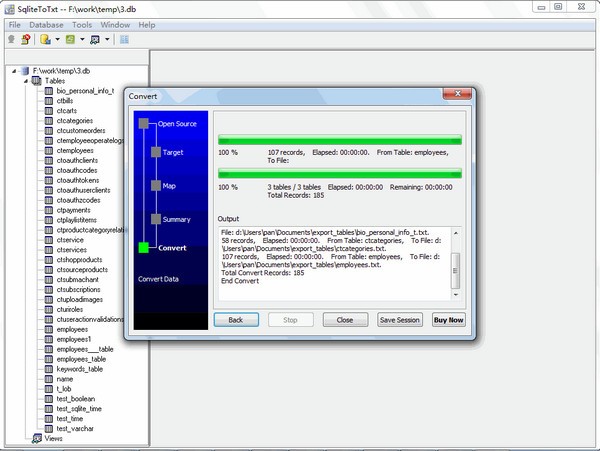Screen dimensions: 600x451
Task: Click the table icon beside ctcategories
Action: point(49,120)
